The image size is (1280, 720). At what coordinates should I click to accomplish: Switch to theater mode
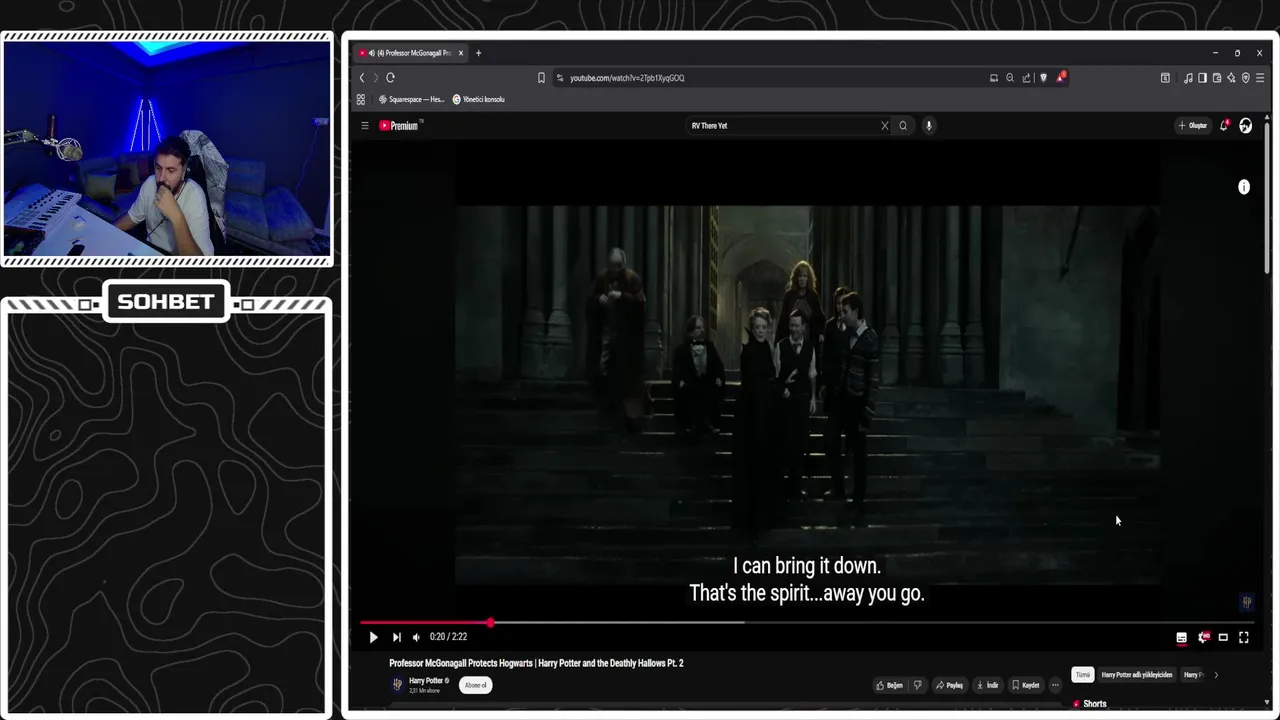point(1223,637)
